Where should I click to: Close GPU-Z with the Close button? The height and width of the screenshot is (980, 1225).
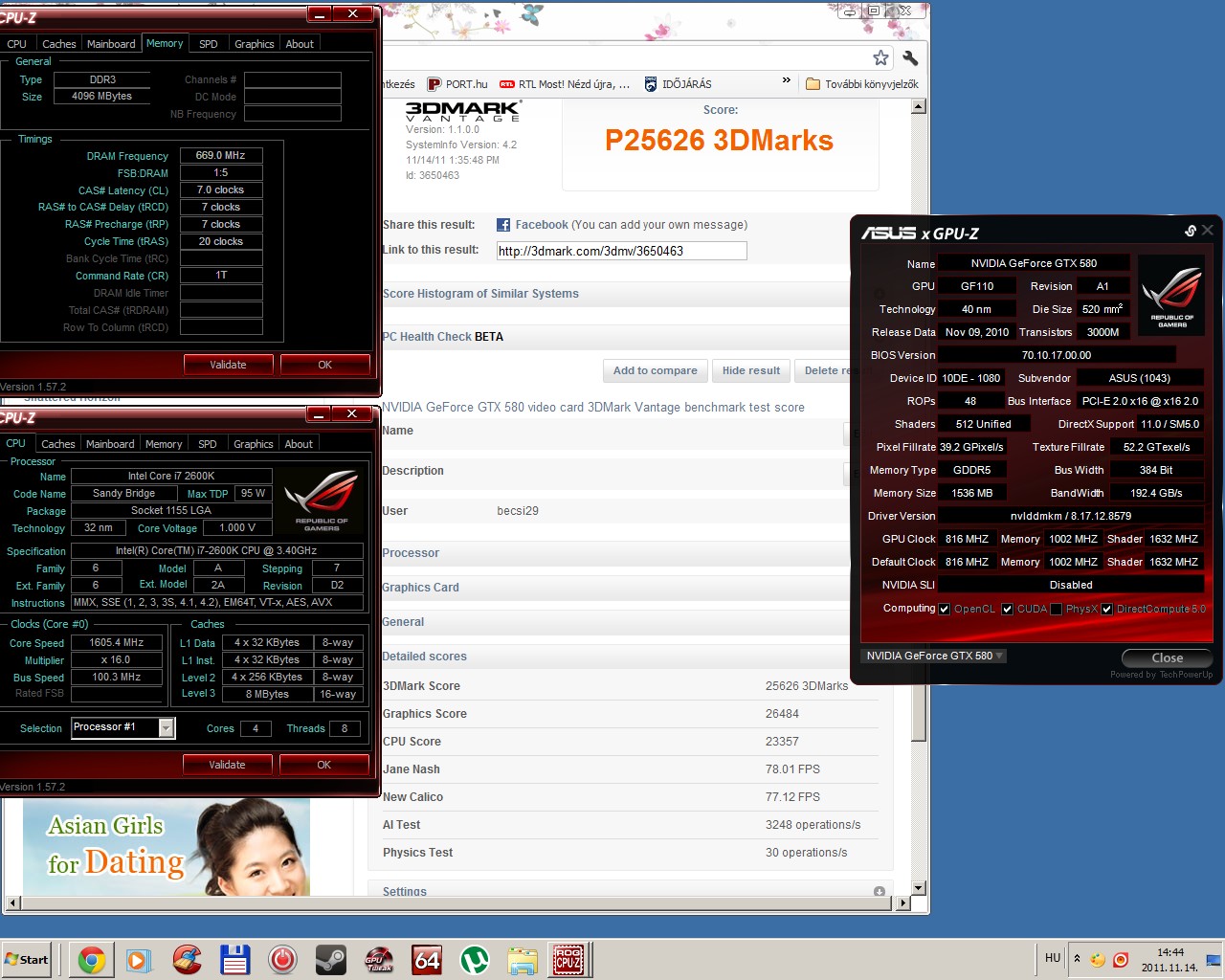(1167, 657)
